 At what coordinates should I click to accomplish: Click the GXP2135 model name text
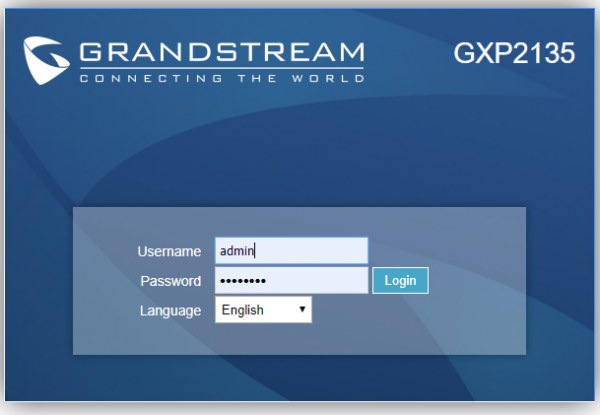point(514,53)
